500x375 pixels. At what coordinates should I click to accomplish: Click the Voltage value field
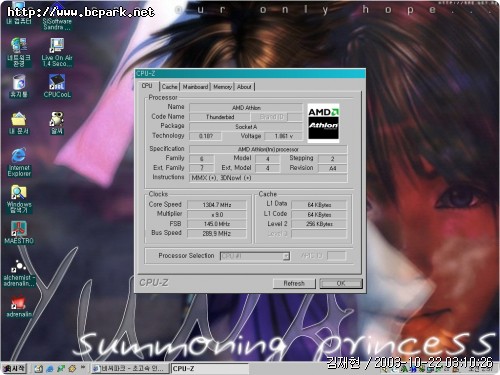tap(284, 136)
